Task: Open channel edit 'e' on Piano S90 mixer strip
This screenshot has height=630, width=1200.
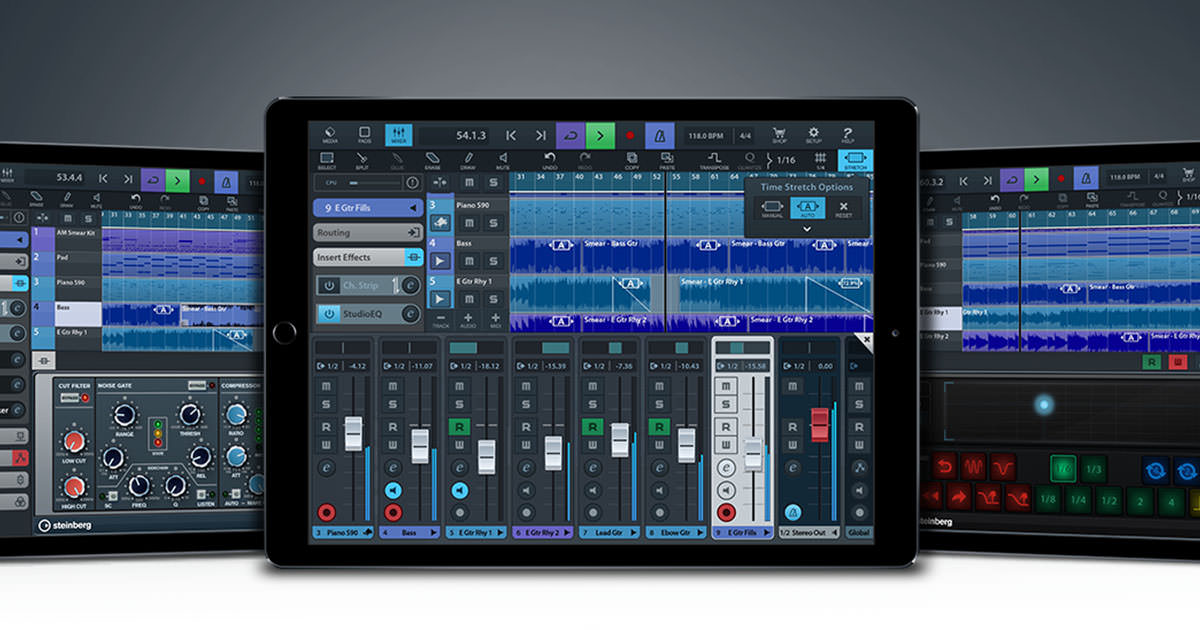Action: click(x=326, y=467)
